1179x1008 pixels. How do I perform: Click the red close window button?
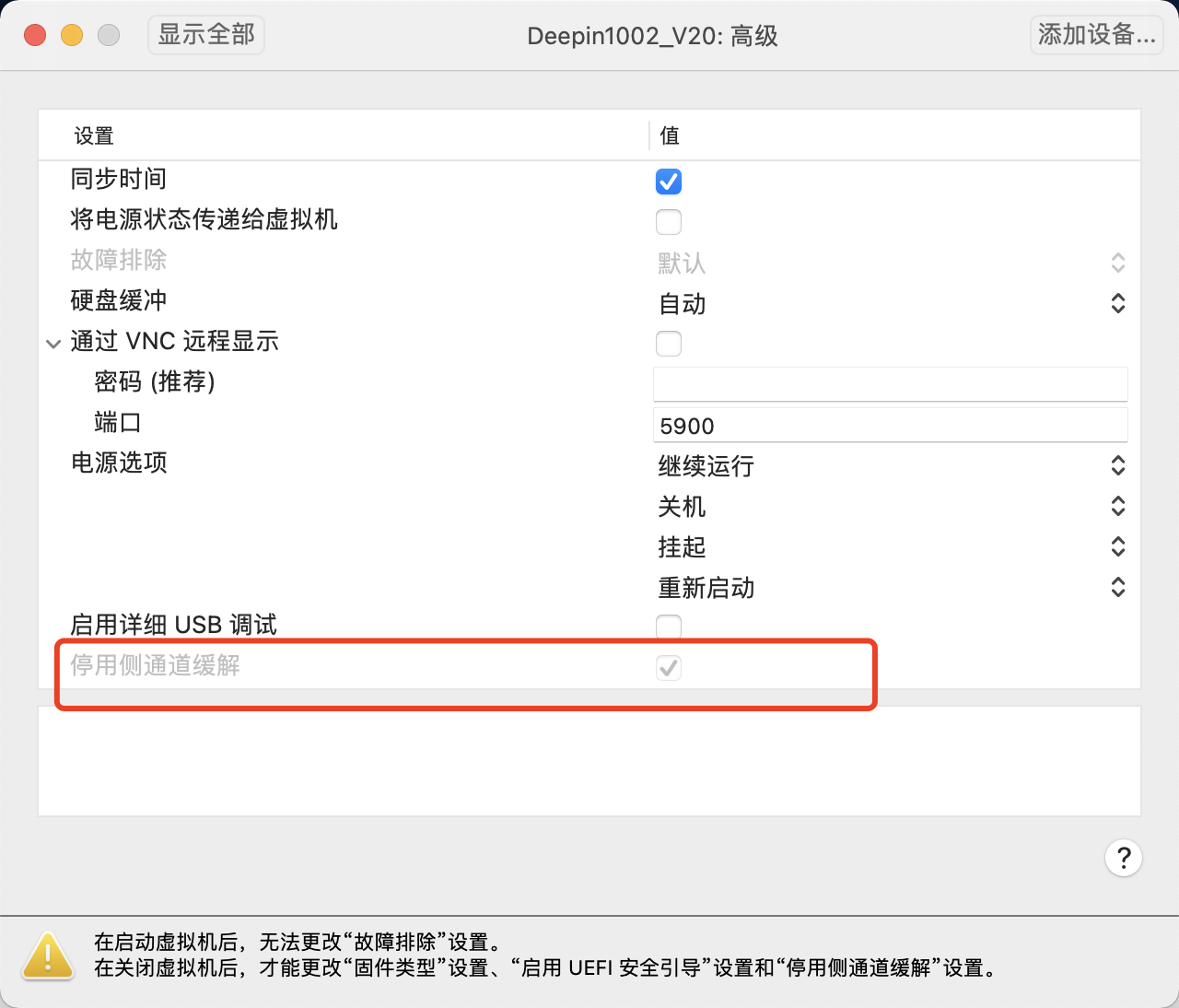[35, 35]
